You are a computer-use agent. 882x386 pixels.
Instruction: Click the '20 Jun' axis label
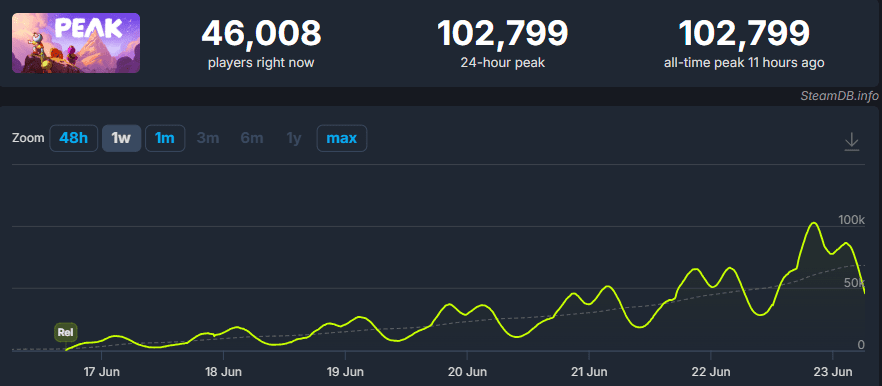click(467, 372)
